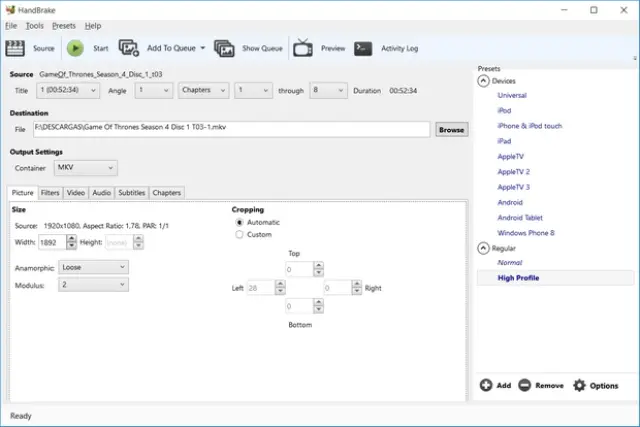Open the Show Queue icon
This screenshot has width=640, height=427.
(224, 47)
